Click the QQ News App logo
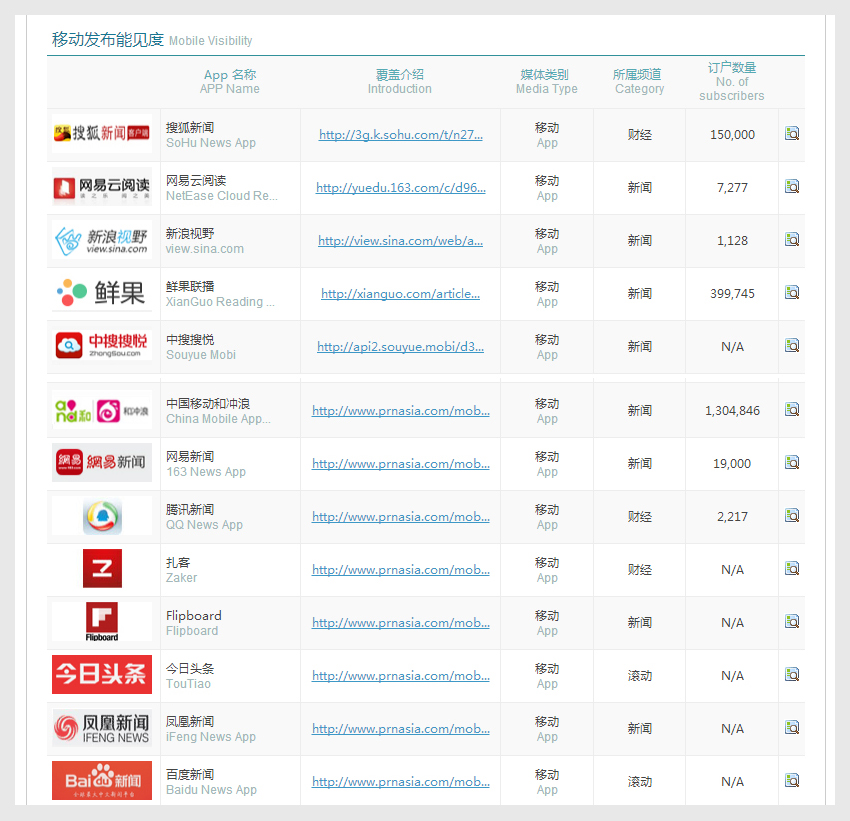This screenshot has height=821, width=850. coord(102,516)
